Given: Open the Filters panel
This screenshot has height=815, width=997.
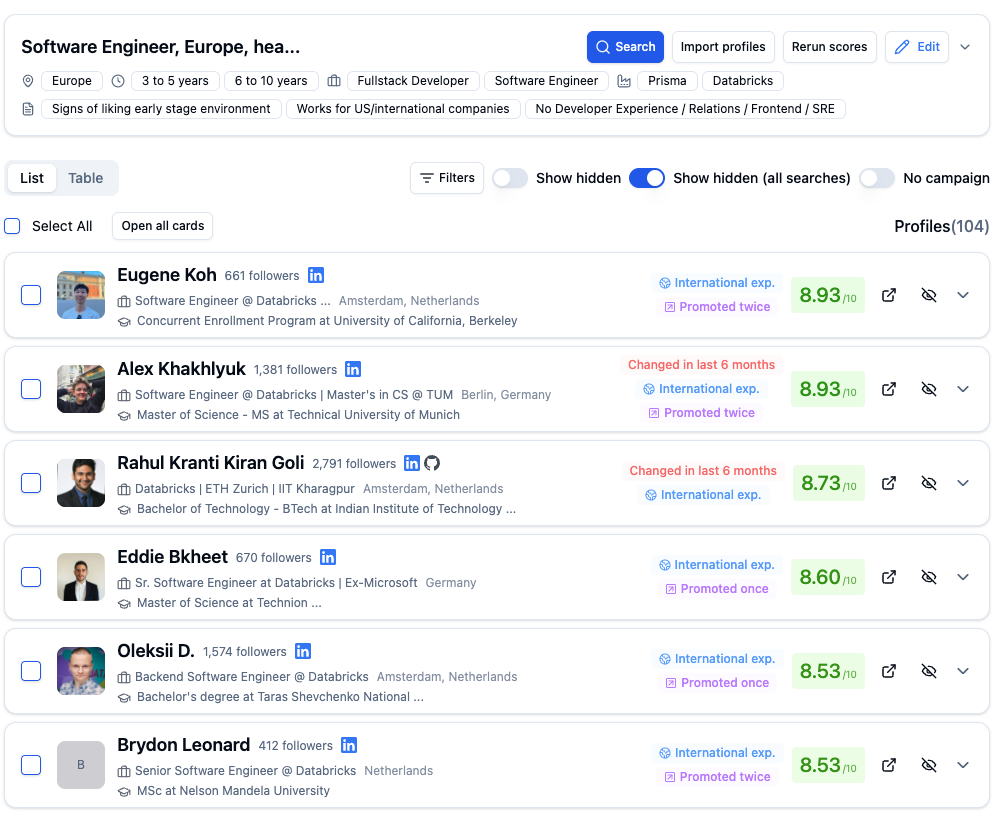Looking at the screenshot, I should (x=447, y=178).
